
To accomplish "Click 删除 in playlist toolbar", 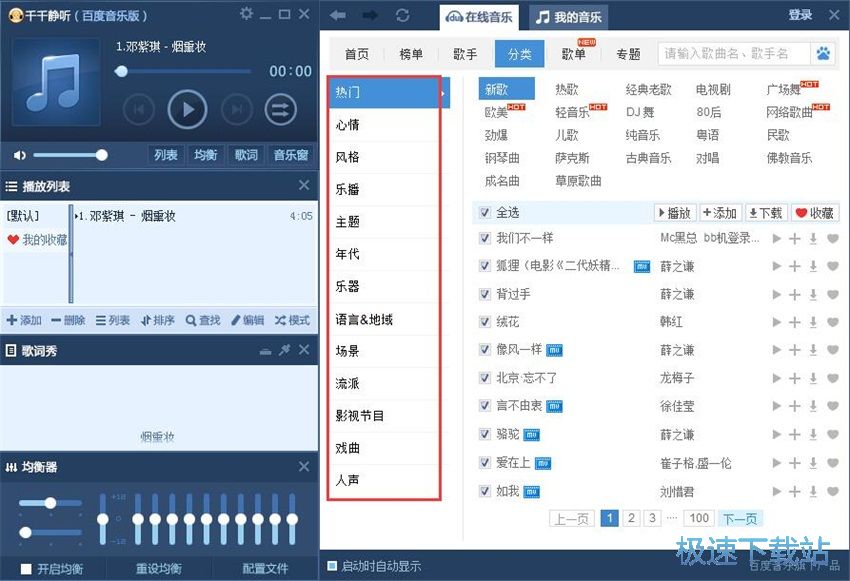I will tap(68, 320).
